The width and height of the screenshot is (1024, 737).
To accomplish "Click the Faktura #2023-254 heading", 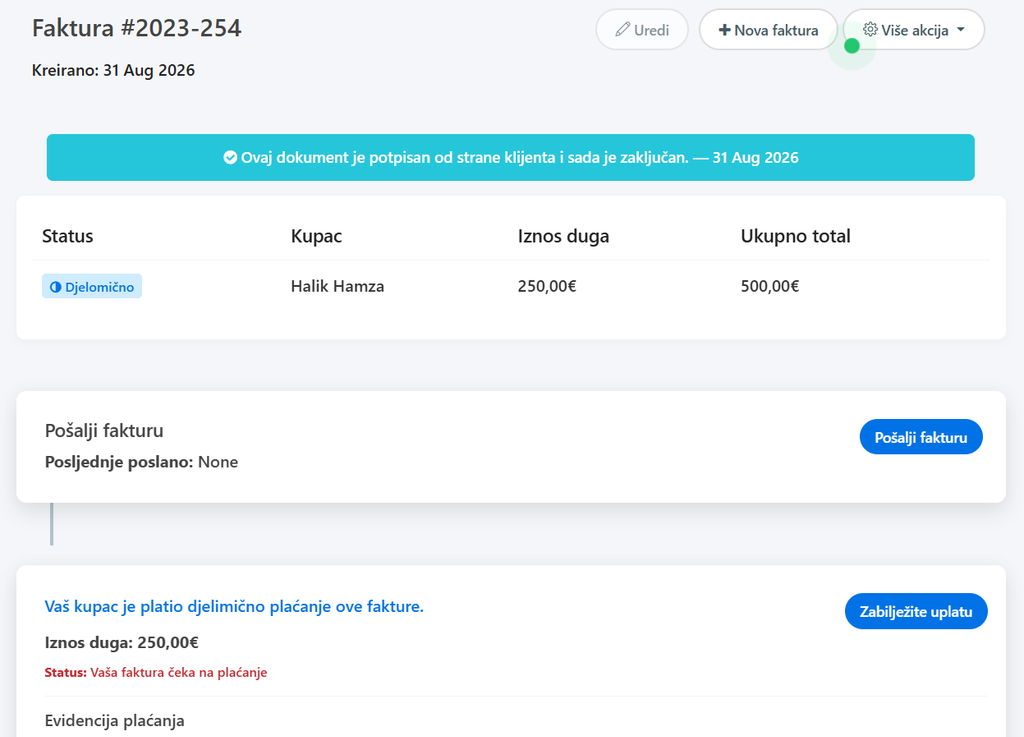I will tap(137, 28).
